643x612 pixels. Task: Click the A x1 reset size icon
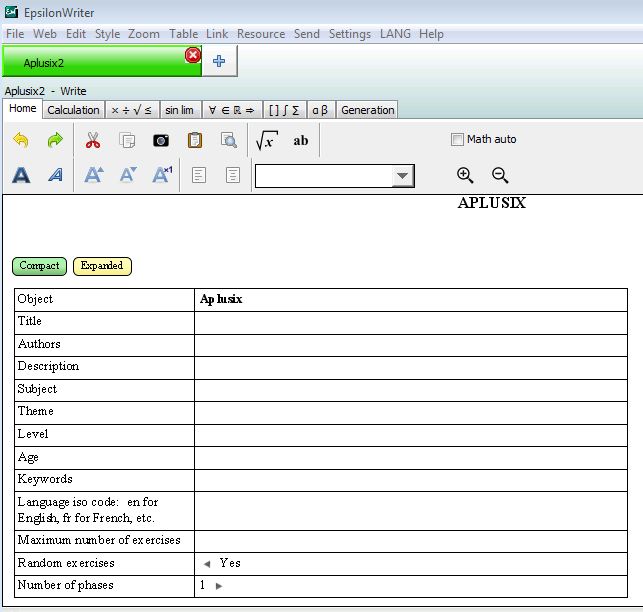(x=162, y=175)
